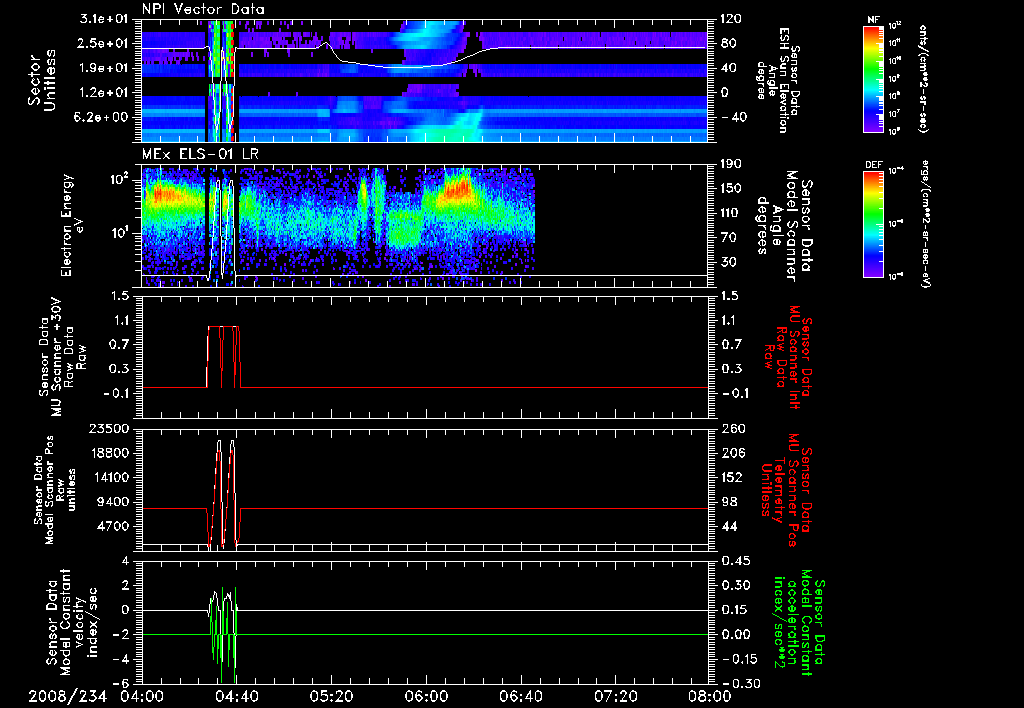Click the "DEF" label above the color bar
The height and width of the screenshot is (708, 1024).
point(874,165)
